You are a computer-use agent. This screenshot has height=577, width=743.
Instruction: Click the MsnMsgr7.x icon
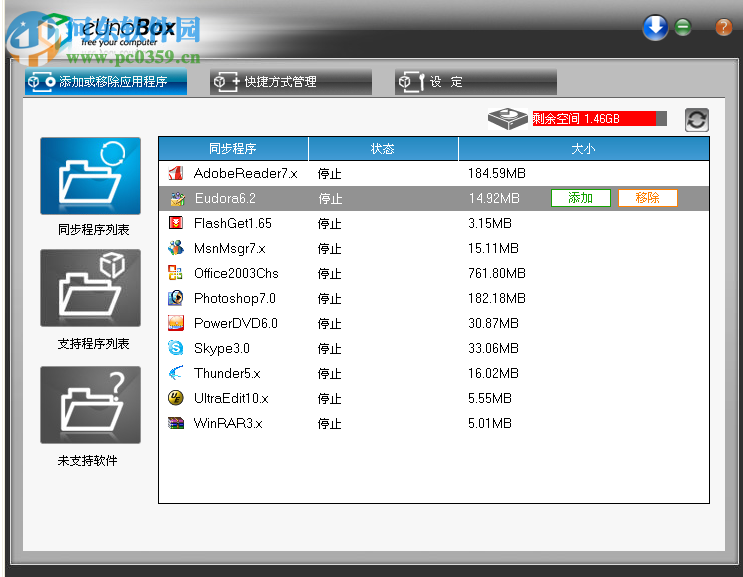tap(176, 248)
